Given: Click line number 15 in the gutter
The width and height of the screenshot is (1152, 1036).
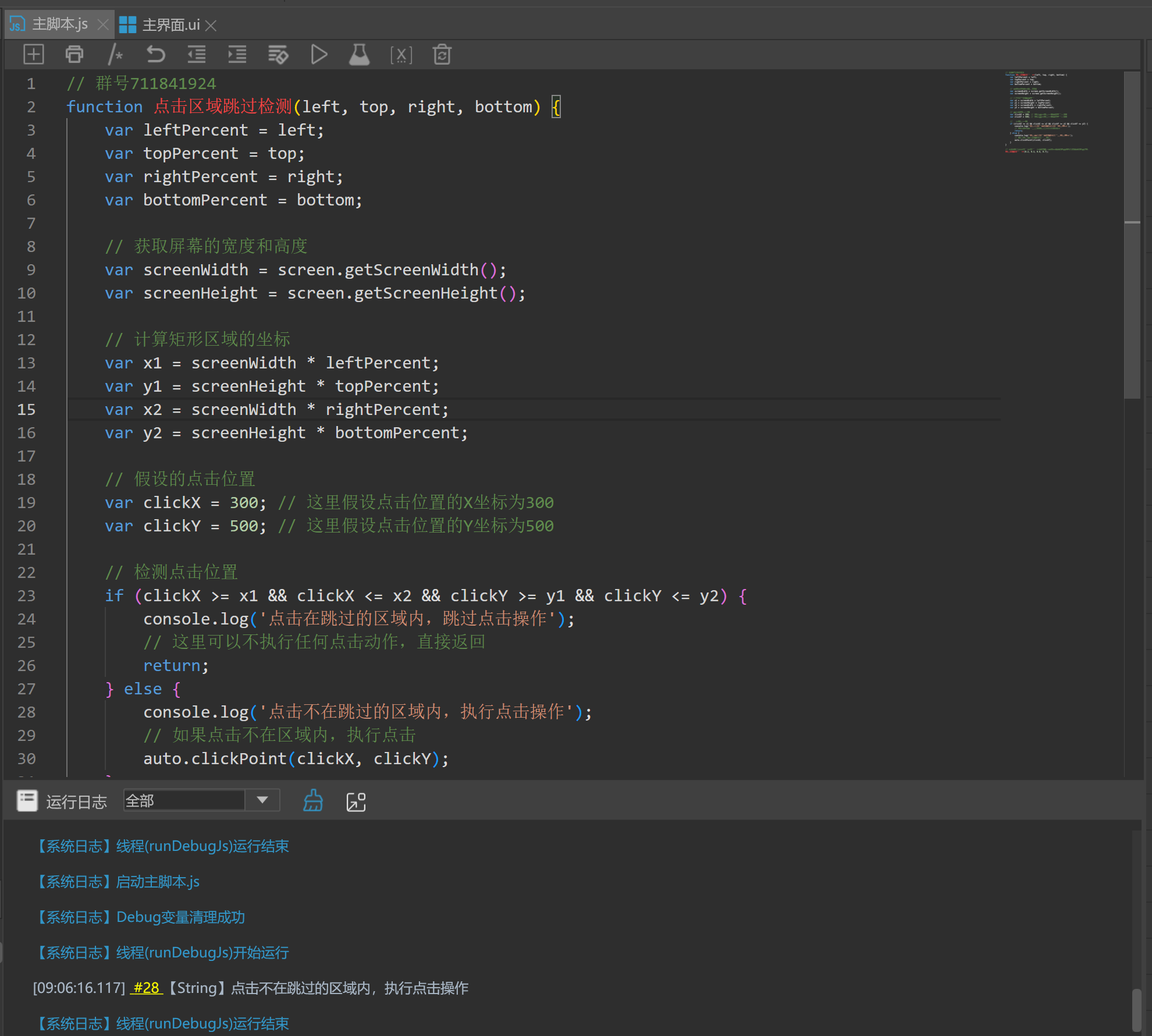Looking at the screenshot, I should pyautogui.click(x=26, y=409).
